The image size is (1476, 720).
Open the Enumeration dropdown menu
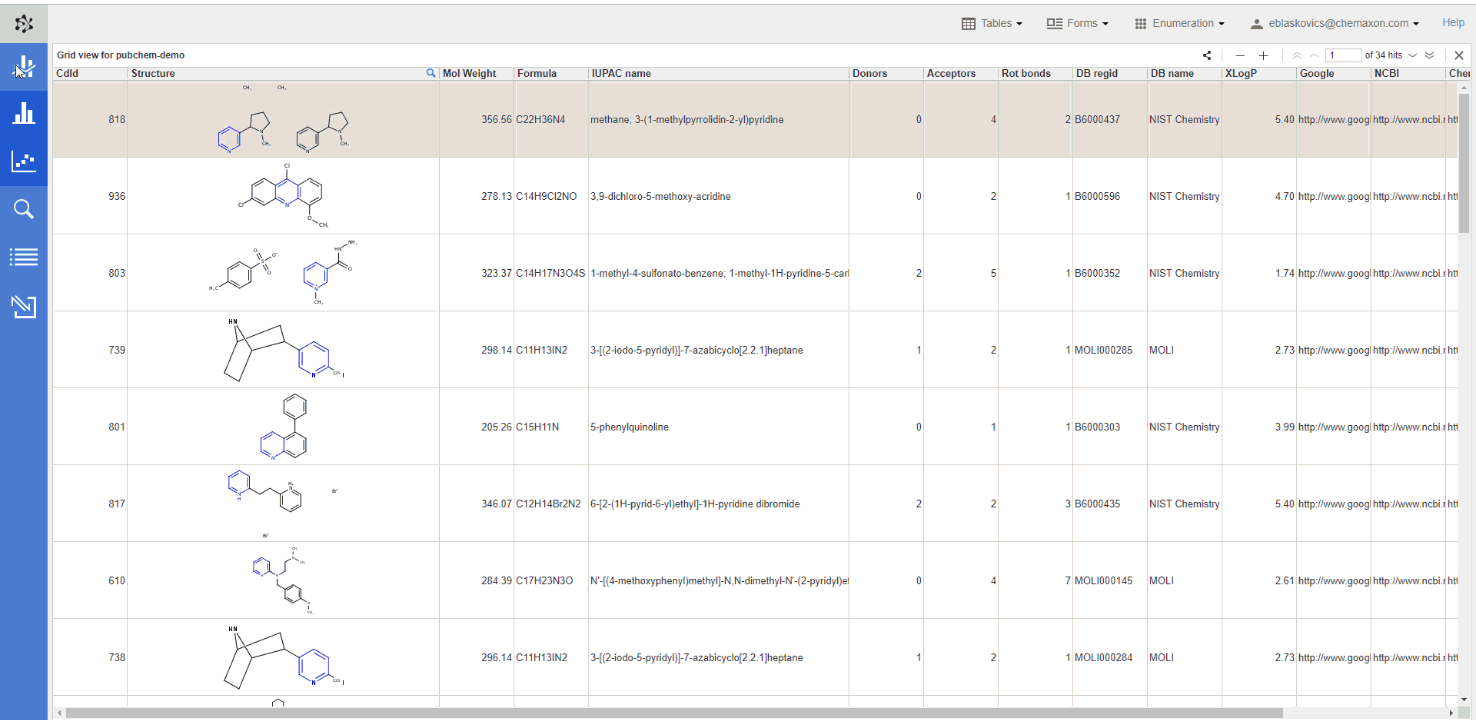1180,23
